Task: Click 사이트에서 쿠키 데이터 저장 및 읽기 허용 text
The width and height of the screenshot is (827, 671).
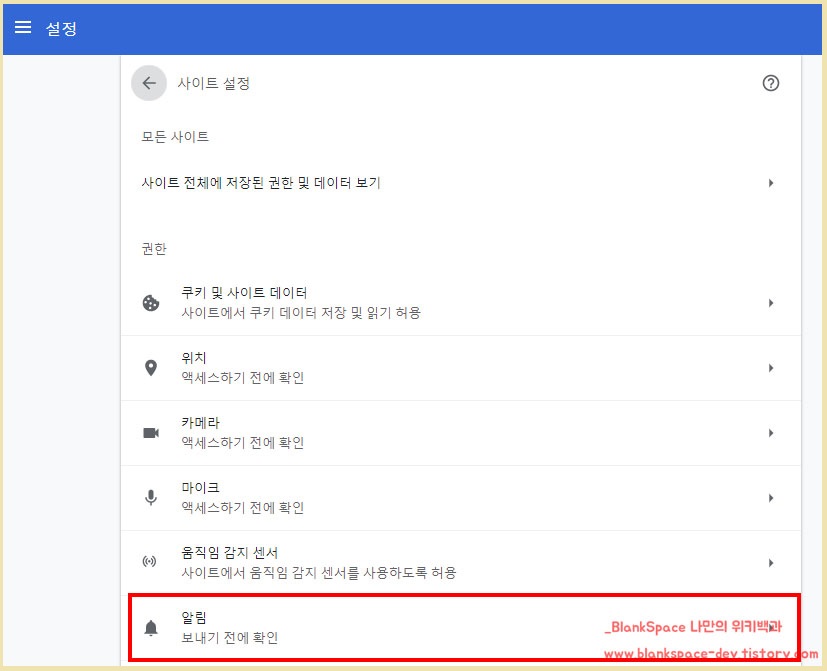Action: pos(301,313)
